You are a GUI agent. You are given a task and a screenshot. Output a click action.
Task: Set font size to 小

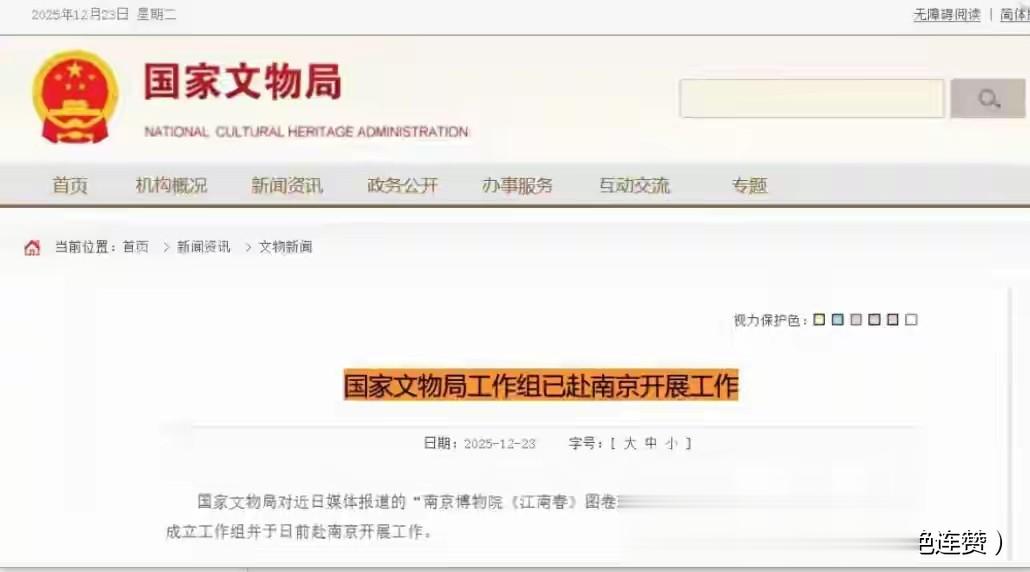(x=671, y=443)
